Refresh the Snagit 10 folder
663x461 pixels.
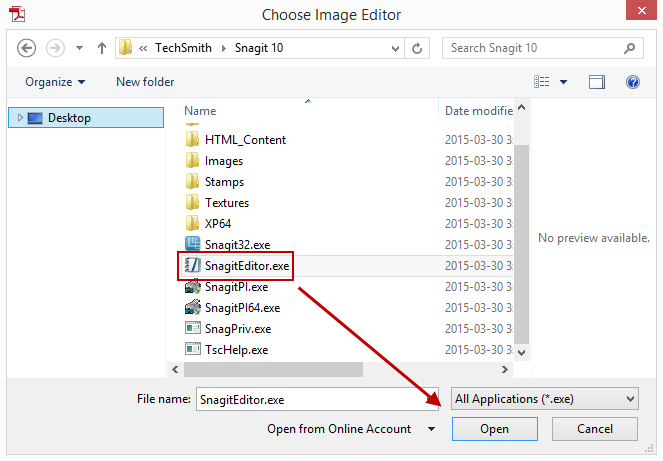tap(417, 48)
